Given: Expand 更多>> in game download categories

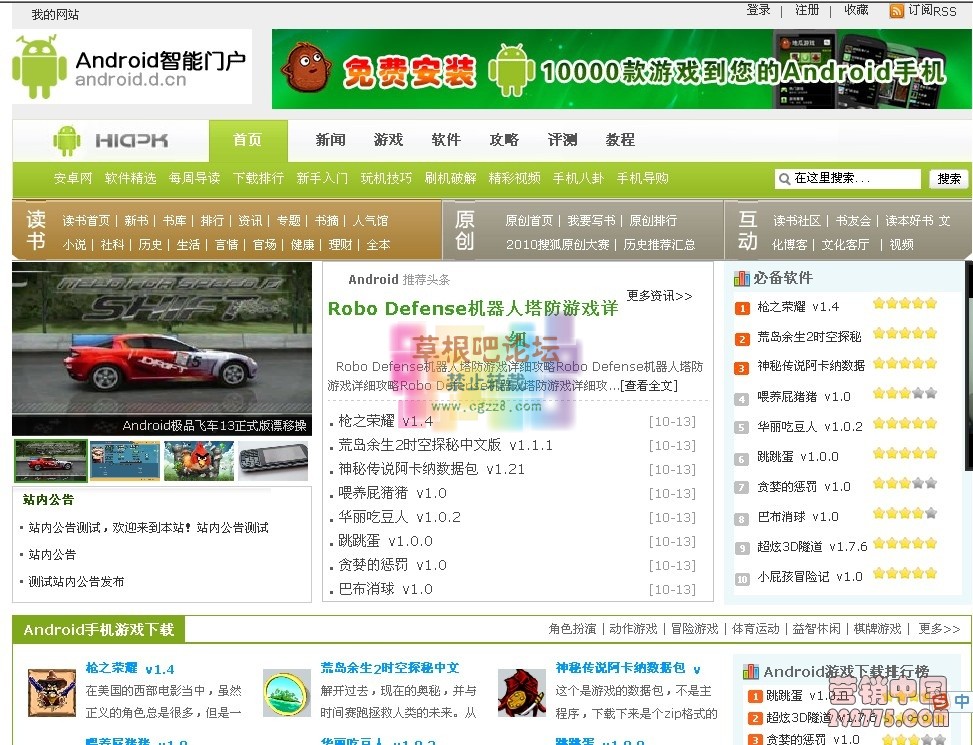Looking at the screenshot, I should pyautogui.click(x=939, y=629).
